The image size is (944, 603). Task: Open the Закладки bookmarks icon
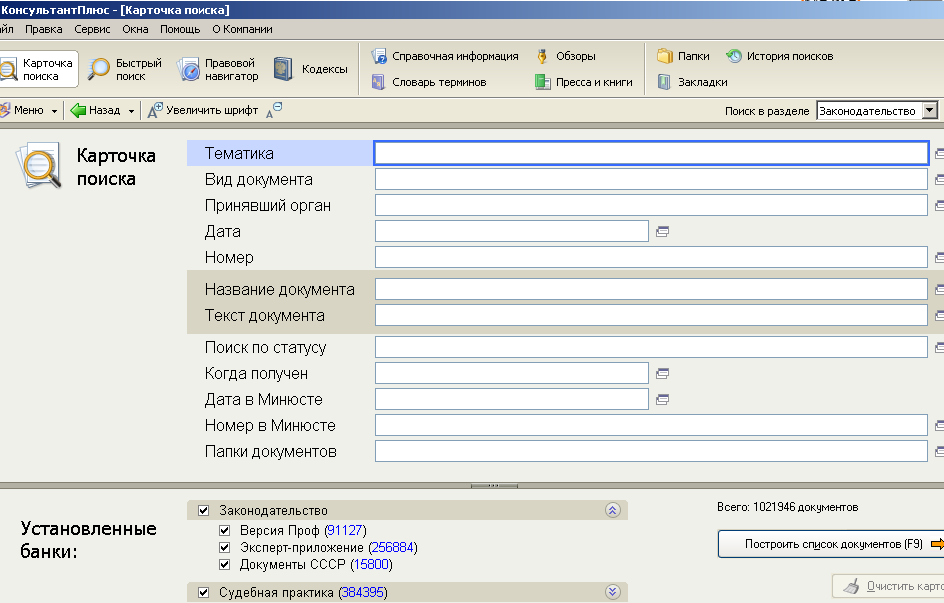(x=664, y=82)
